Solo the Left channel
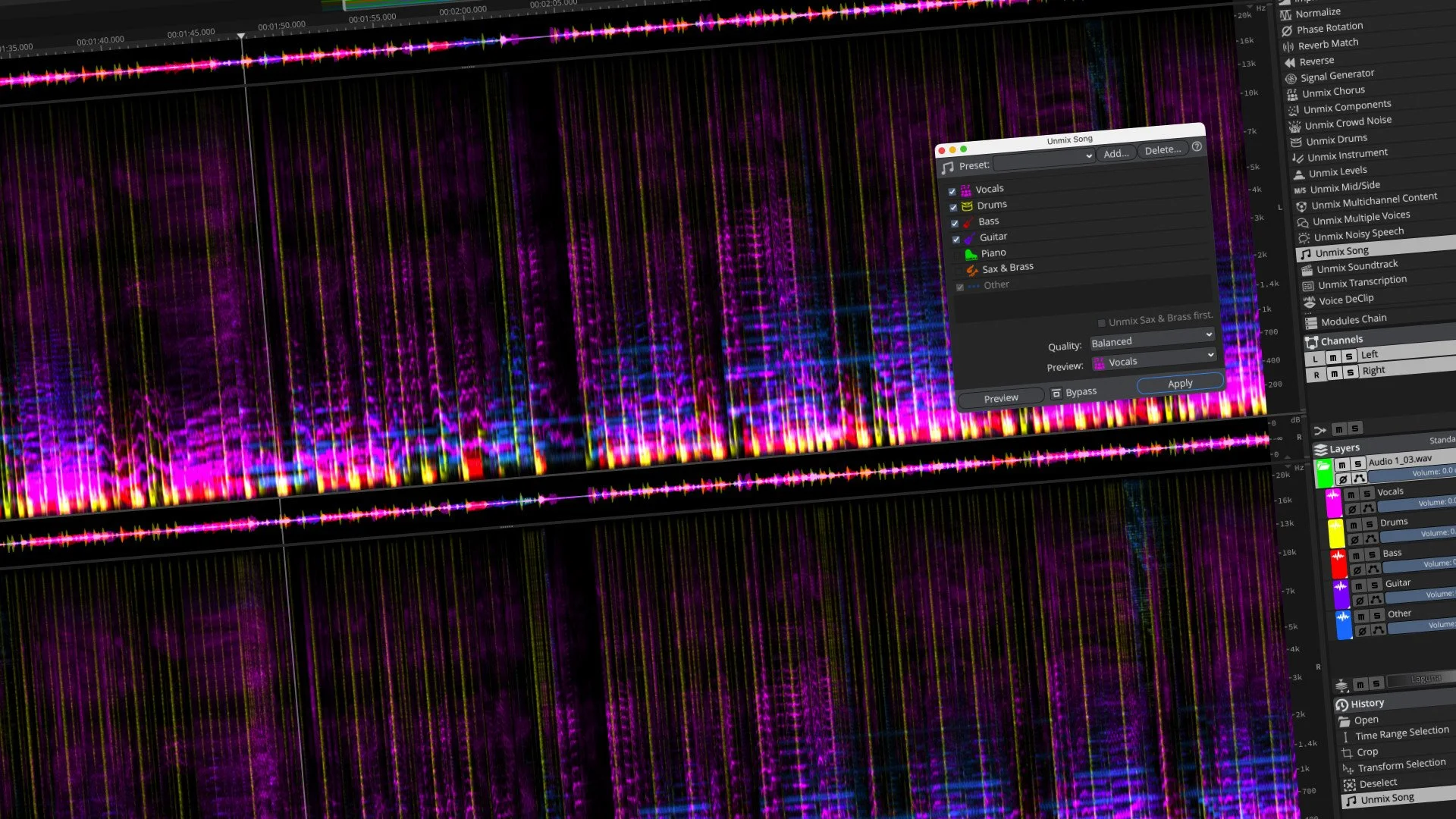Viewport: 1456px width, 819px height. point(1348,356)
